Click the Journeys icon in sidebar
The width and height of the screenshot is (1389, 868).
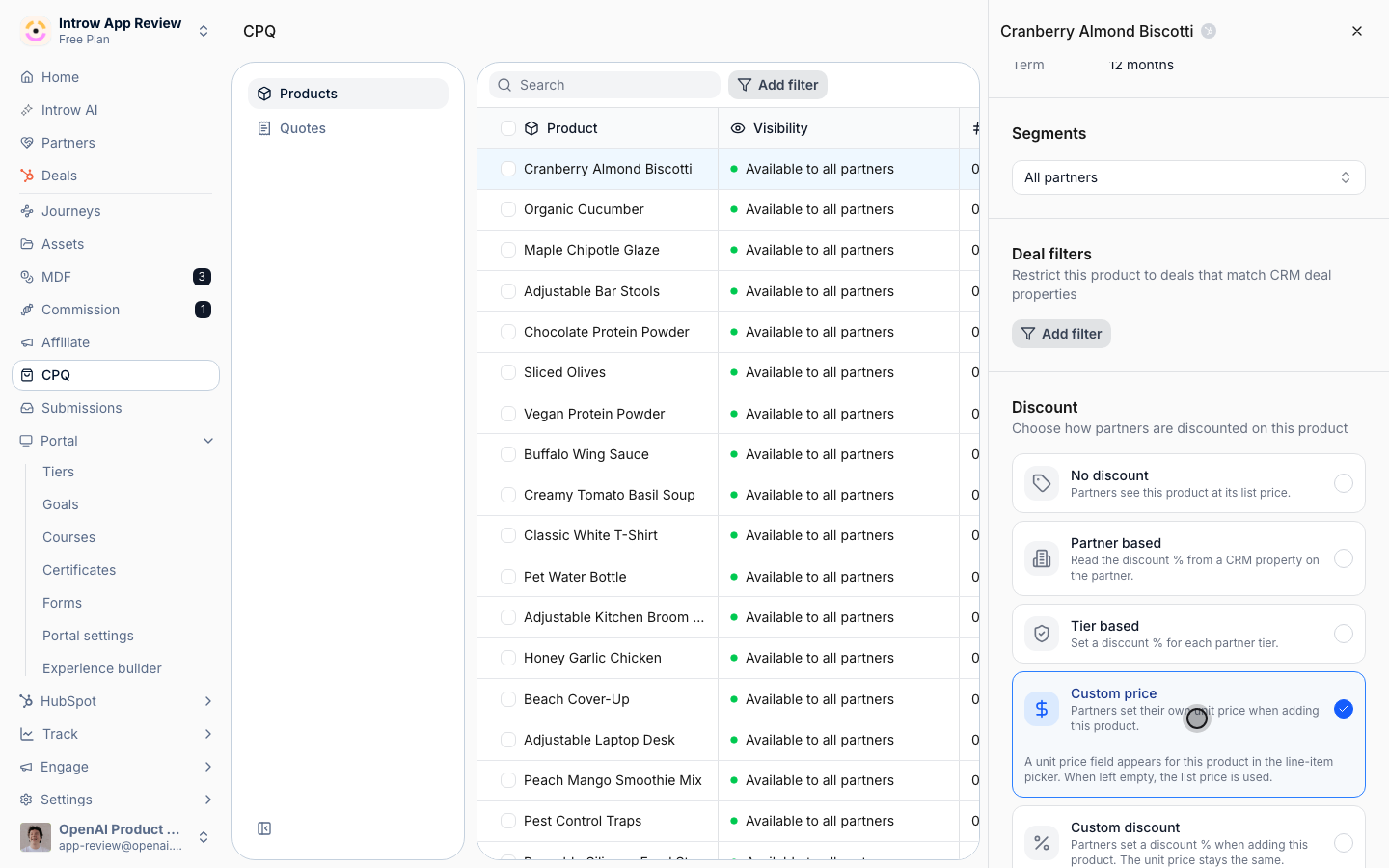coord(27,211)
